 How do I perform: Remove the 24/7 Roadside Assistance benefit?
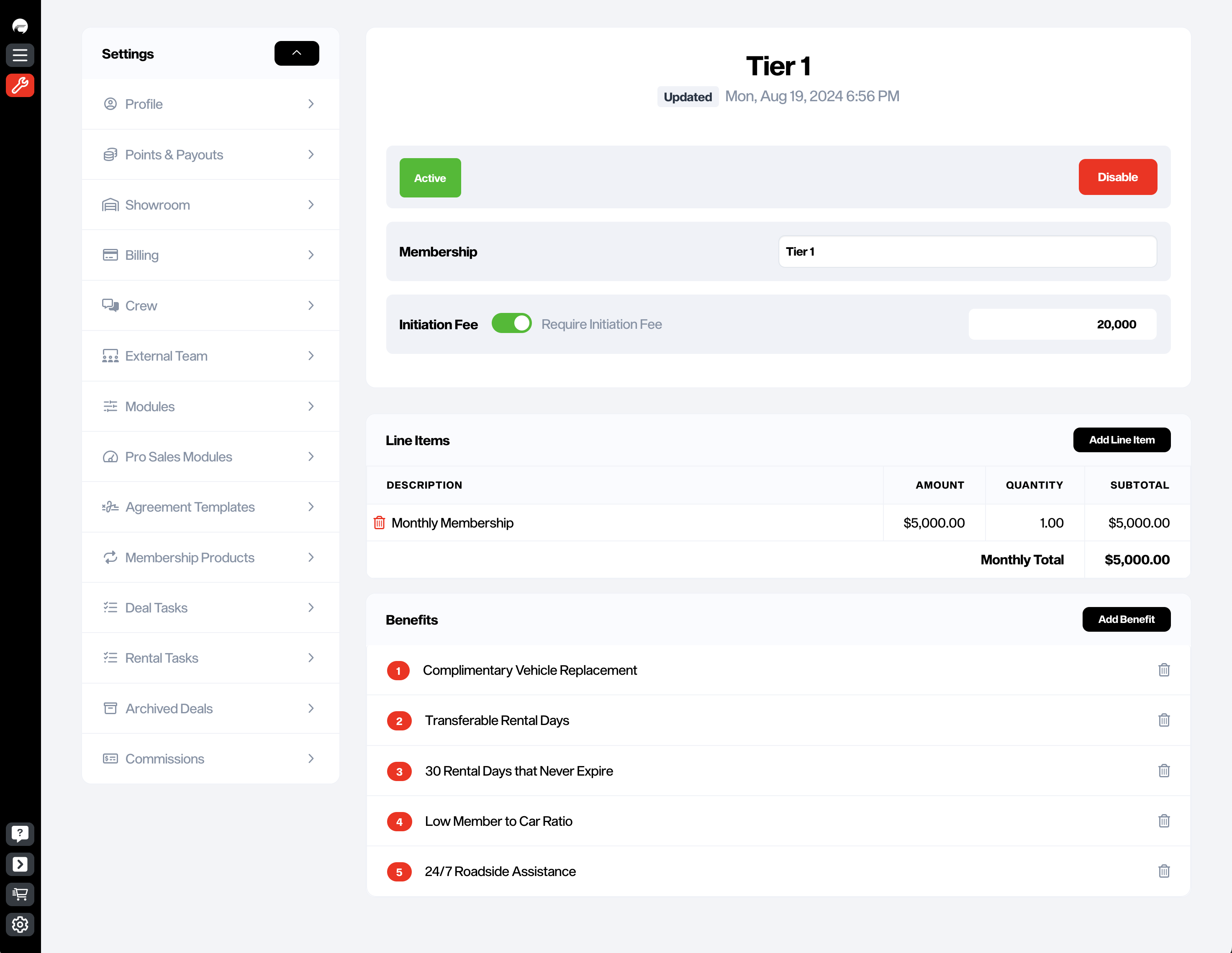pos(1163,871)
